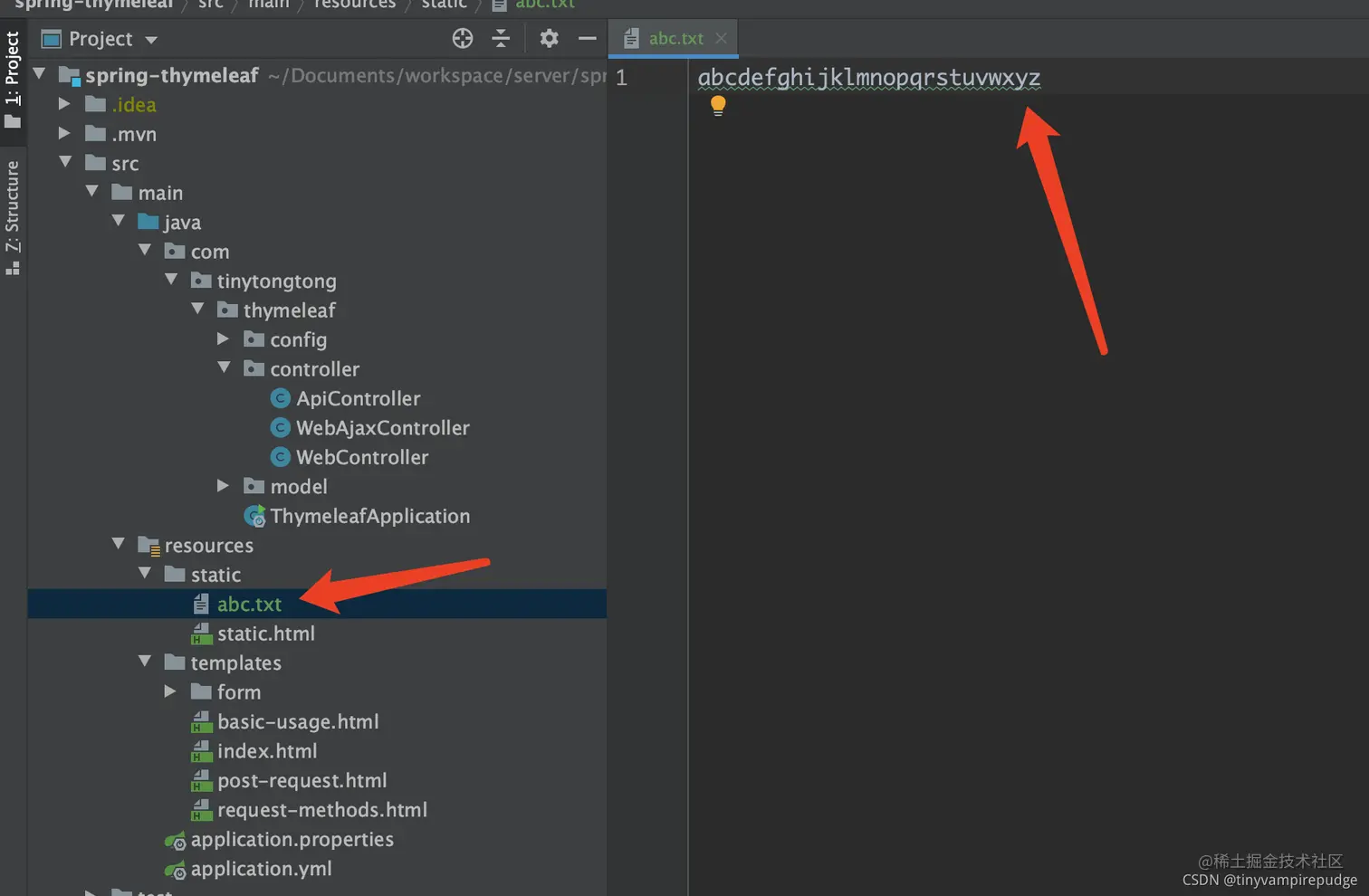The height and width of the screenshot is (896, 1369).
Task: Collapse the spring-thymeleaf root node
Action: [40, 74]
